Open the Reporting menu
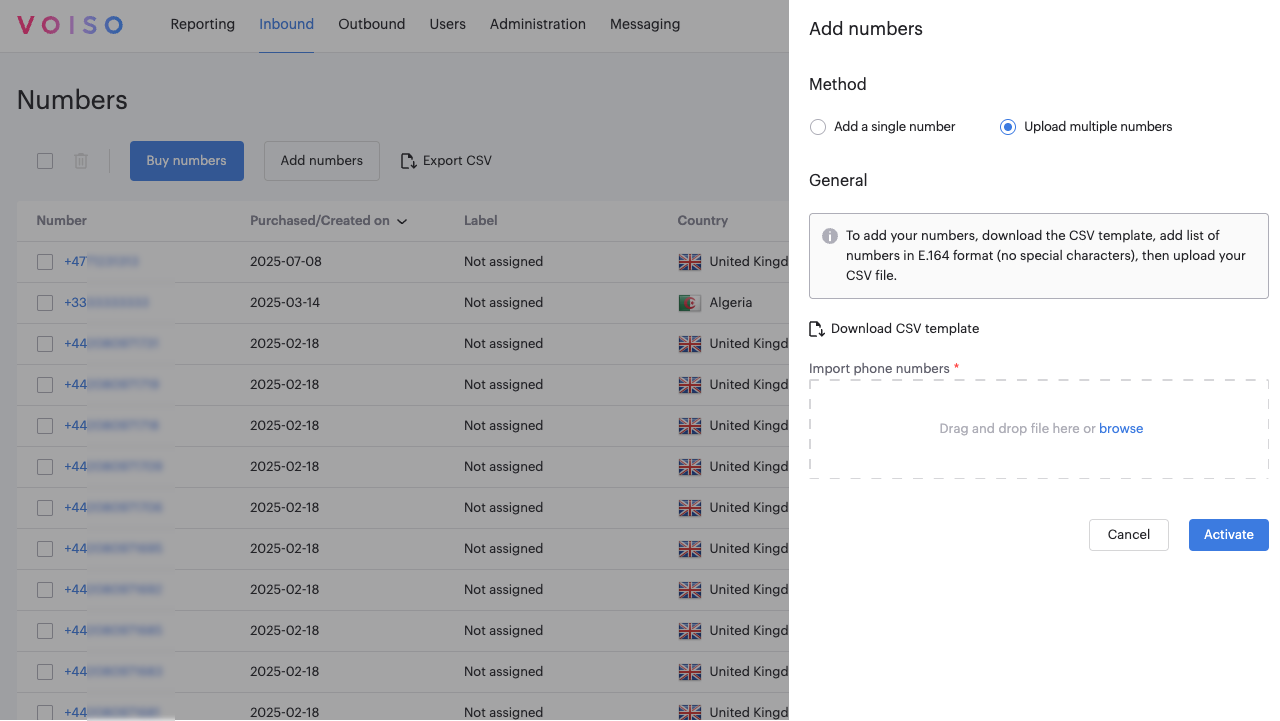The height and width of the screenshot is (721, 1280). click(x=202, y=24)
